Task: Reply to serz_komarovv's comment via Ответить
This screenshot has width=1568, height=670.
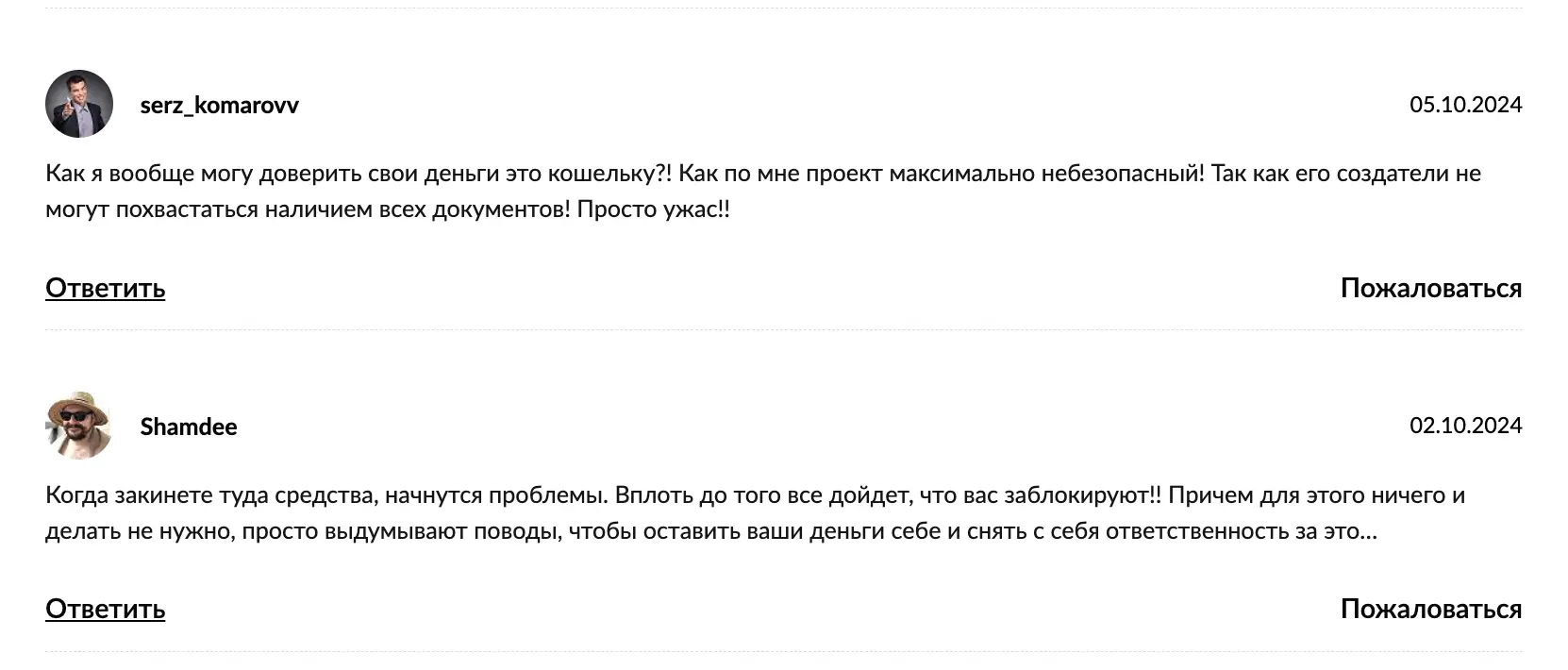Action: coord(104,288)
